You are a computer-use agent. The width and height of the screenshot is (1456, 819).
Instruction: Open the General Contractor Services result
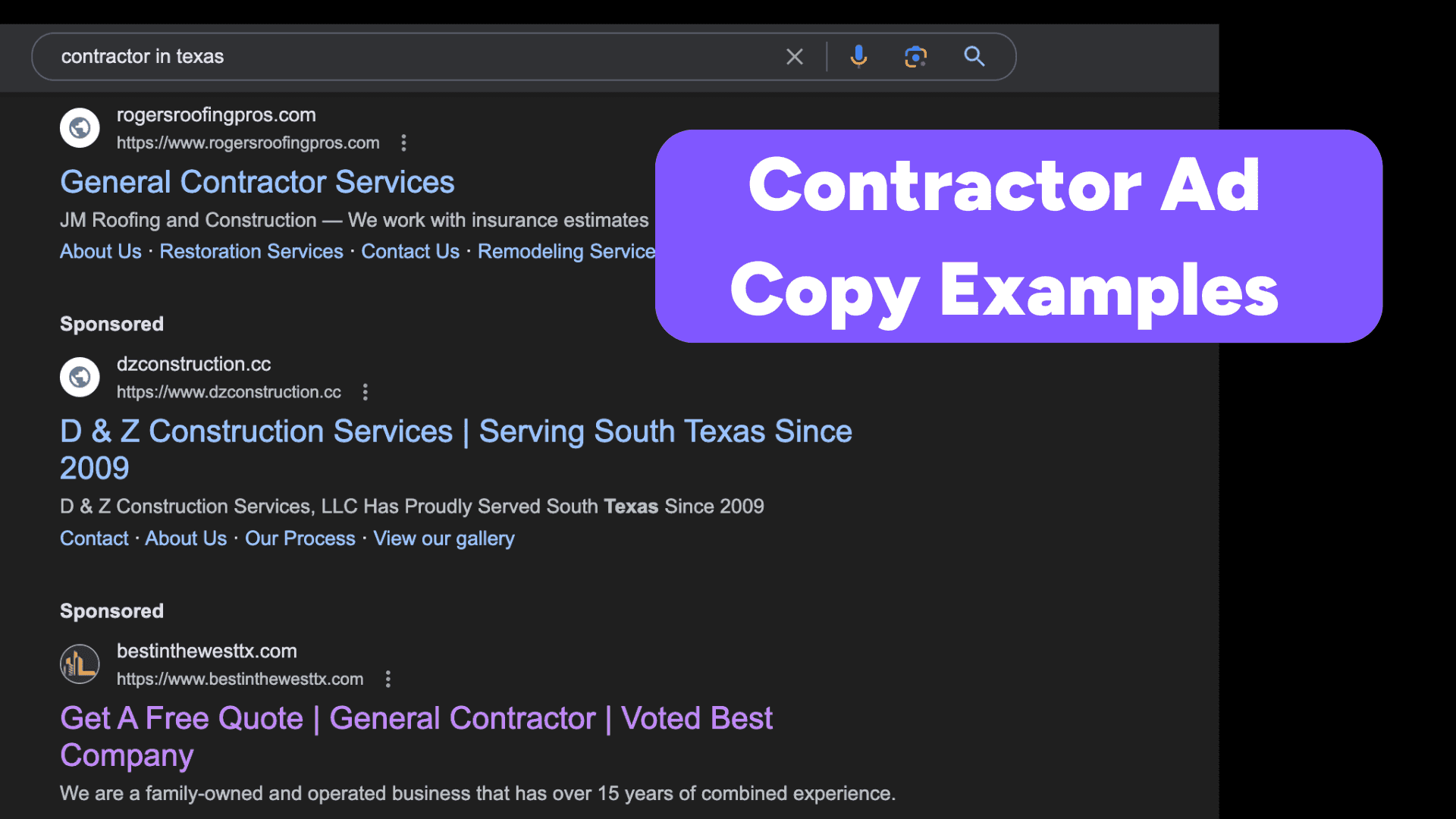[x=256, y=182]
